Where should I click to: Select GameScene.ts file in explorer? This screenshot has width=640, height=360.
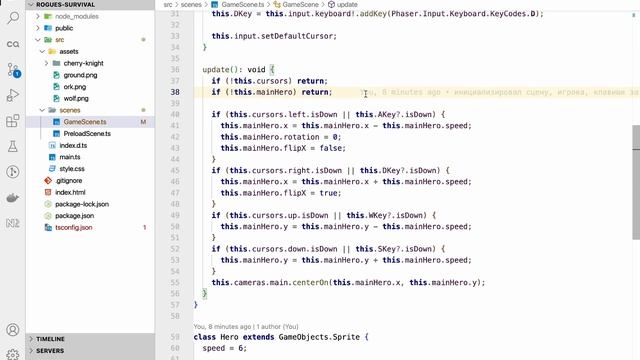pyautogui.click(x=90, y=122)
